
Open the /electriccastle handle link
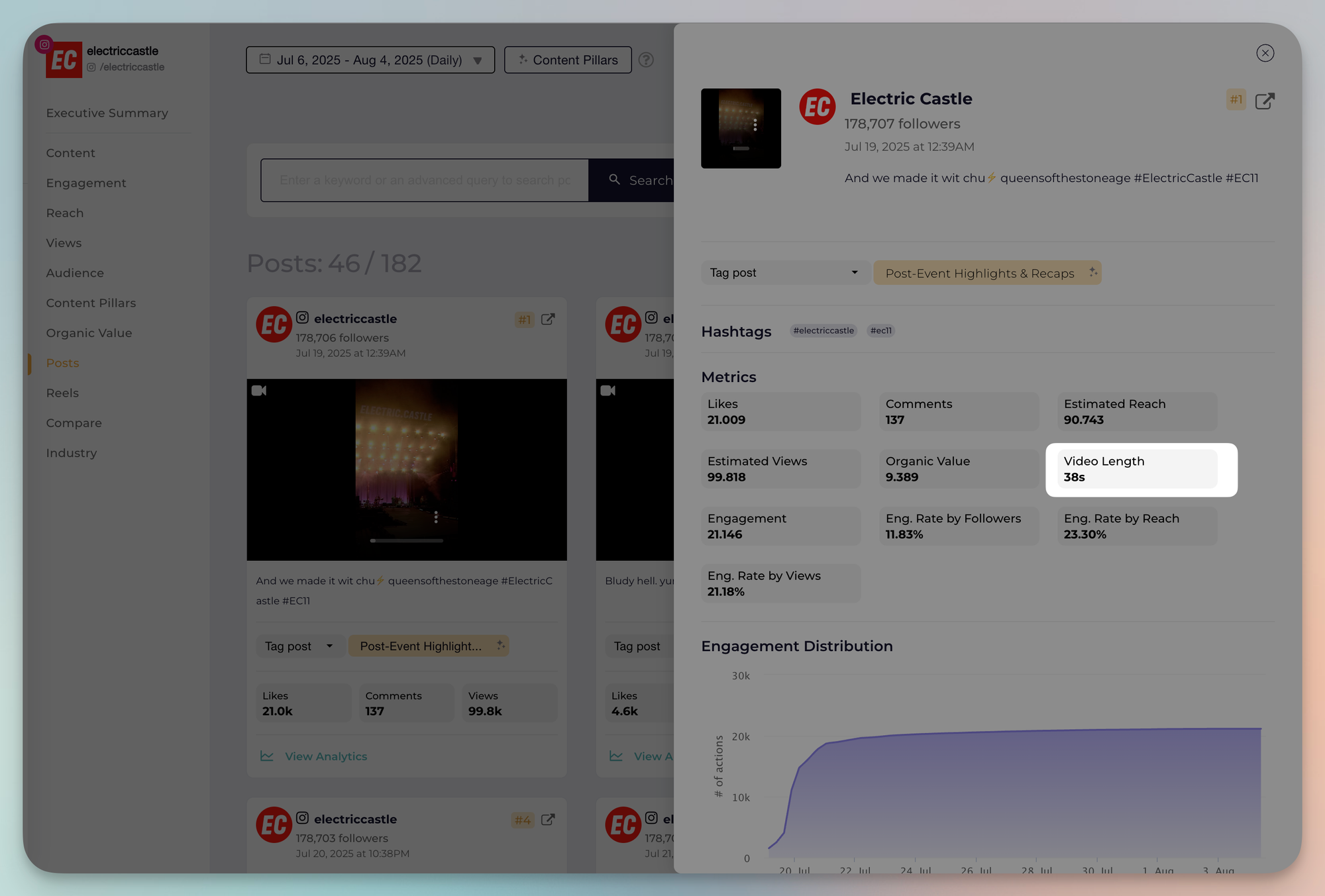click(x=126, y=67)
